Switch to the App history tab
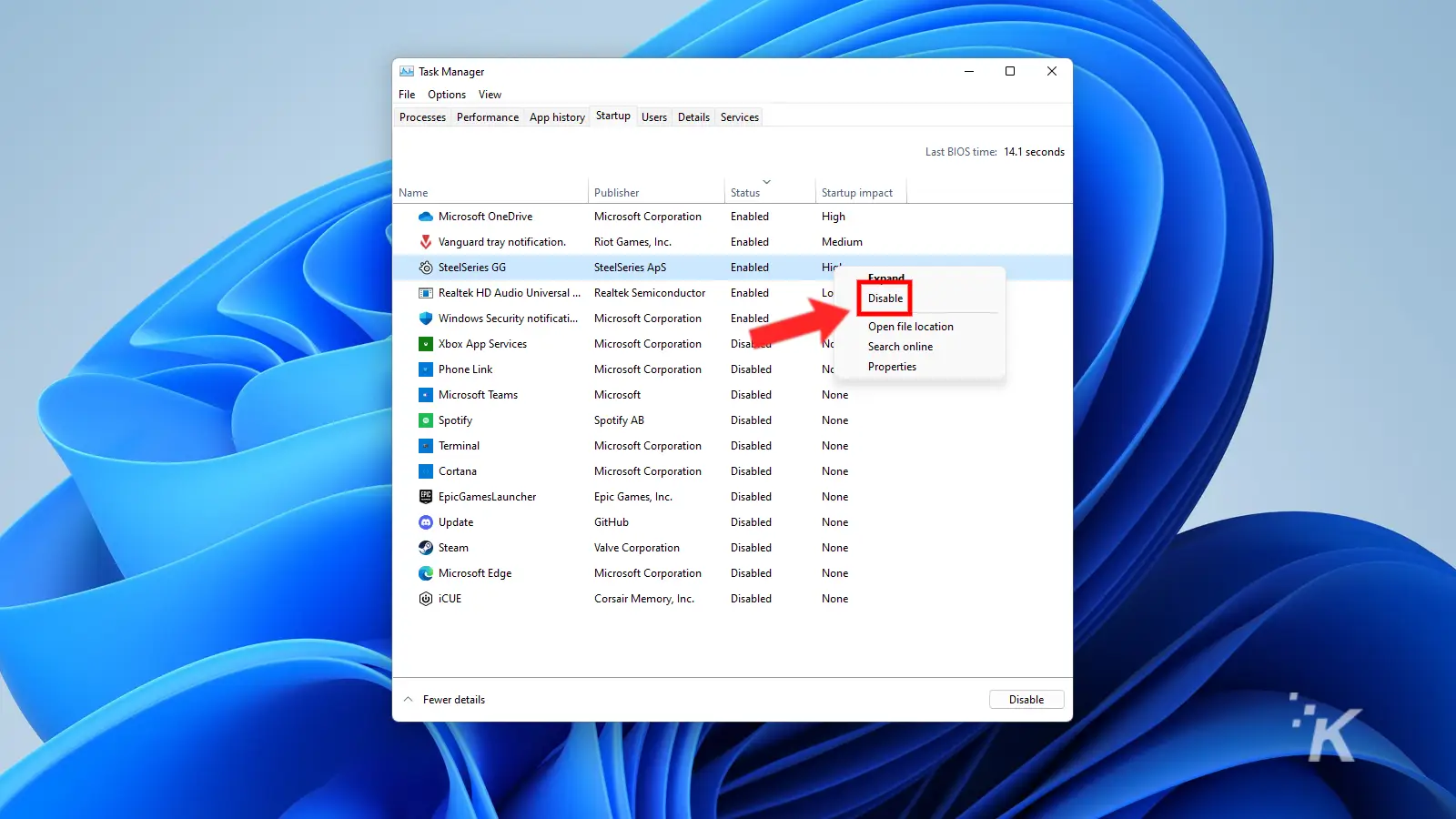The width and height of the screenshot is (1456, 819). 557,117
